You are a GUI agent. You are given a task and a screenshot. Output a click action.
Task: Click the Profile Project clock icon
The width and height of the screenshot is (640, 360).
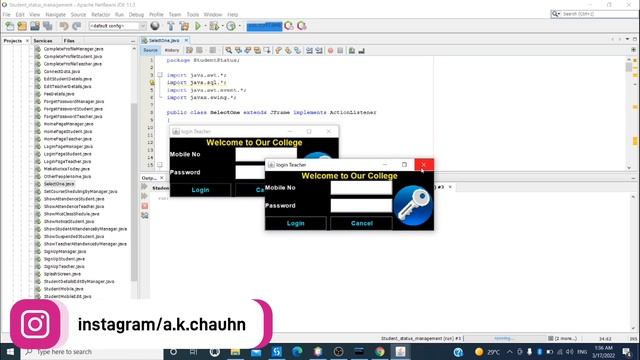(231, 26)
